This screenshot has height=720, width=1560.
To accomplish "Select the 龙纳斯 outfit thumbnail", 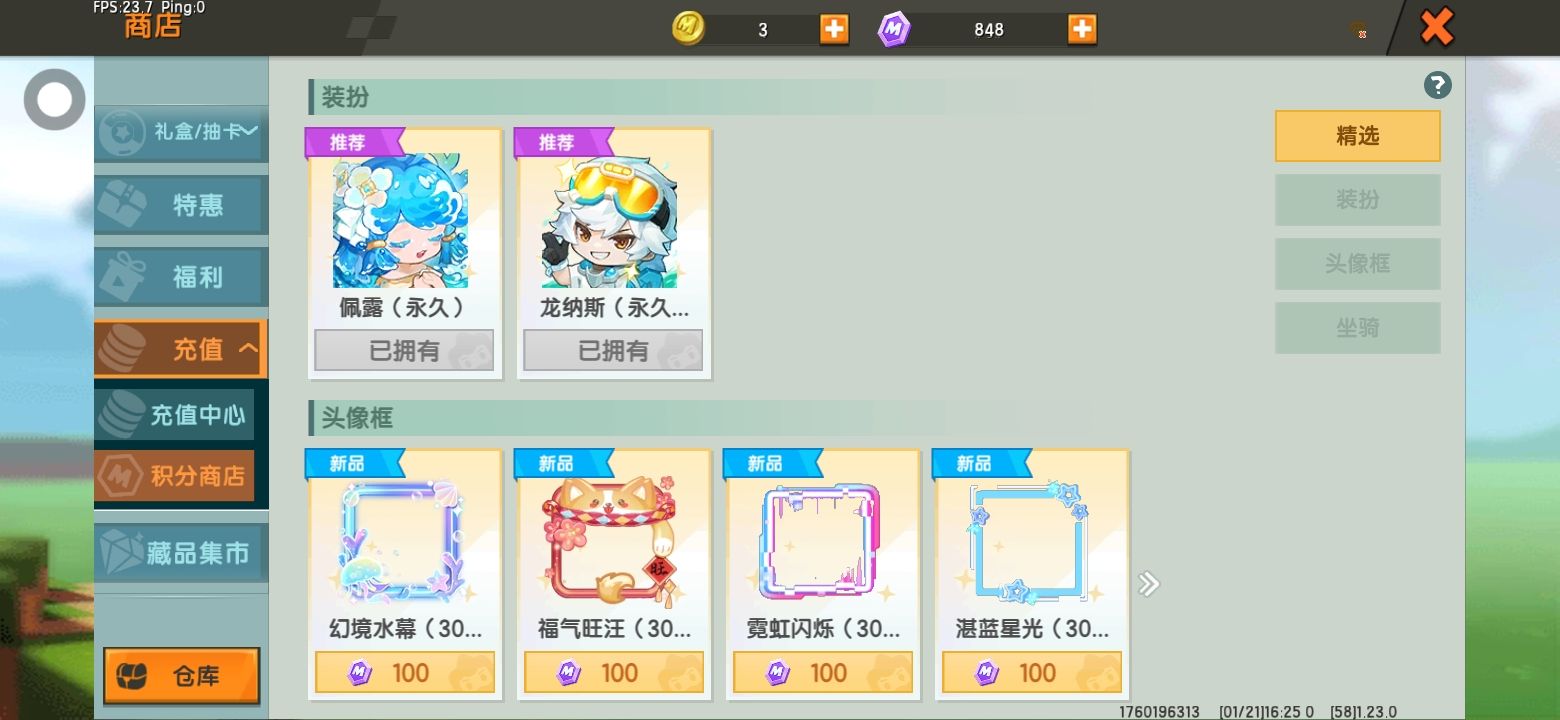I will pyautogui.click(x=609, y=221).
